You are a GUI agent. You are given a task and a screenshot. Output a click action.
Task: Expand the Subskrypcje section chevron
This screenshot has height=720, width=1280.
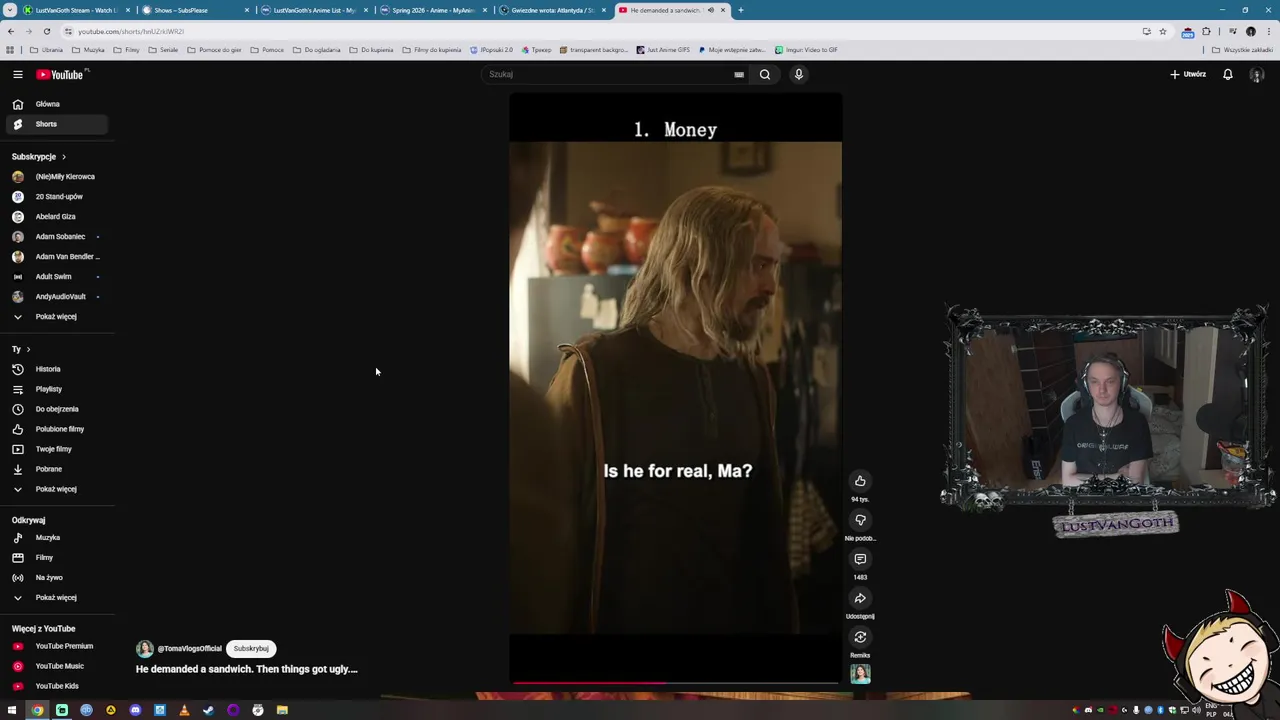click(64, 157)
